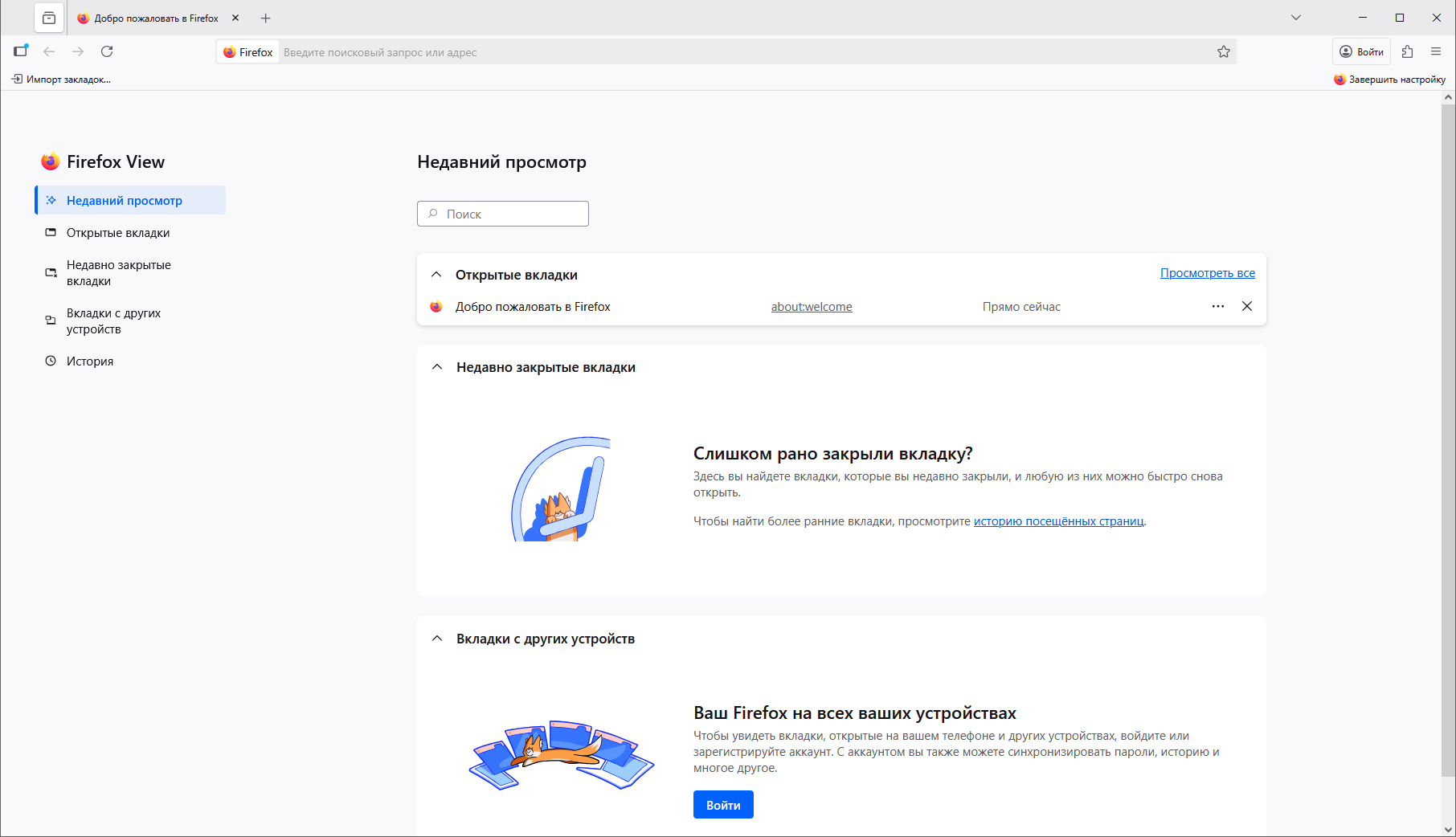Go back one page
Viewport: 1456px width, 837px height.
click(x=49, y=51)
